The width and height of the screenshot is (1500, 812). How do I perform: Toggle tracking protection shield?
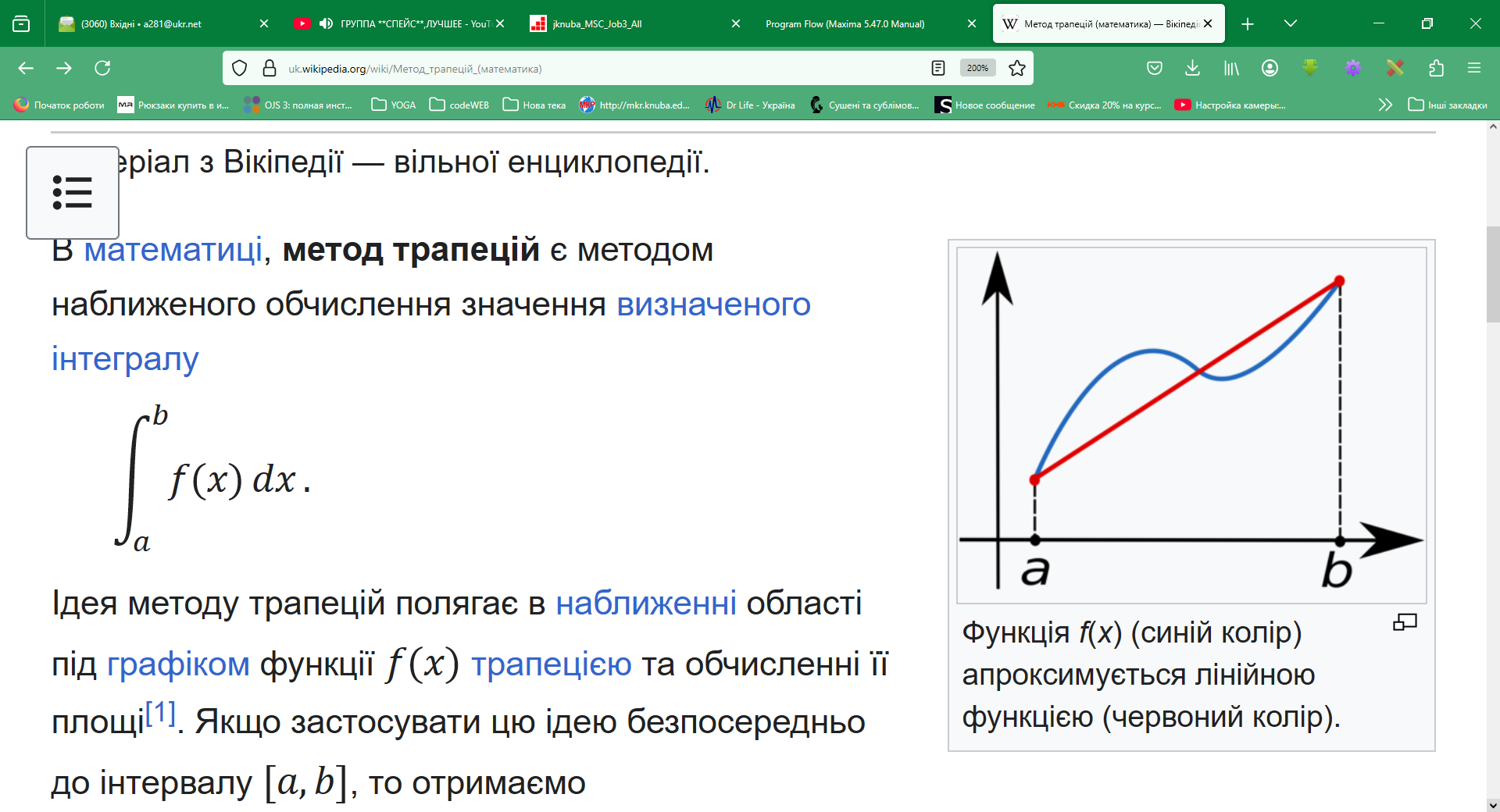tap(239, 68)
